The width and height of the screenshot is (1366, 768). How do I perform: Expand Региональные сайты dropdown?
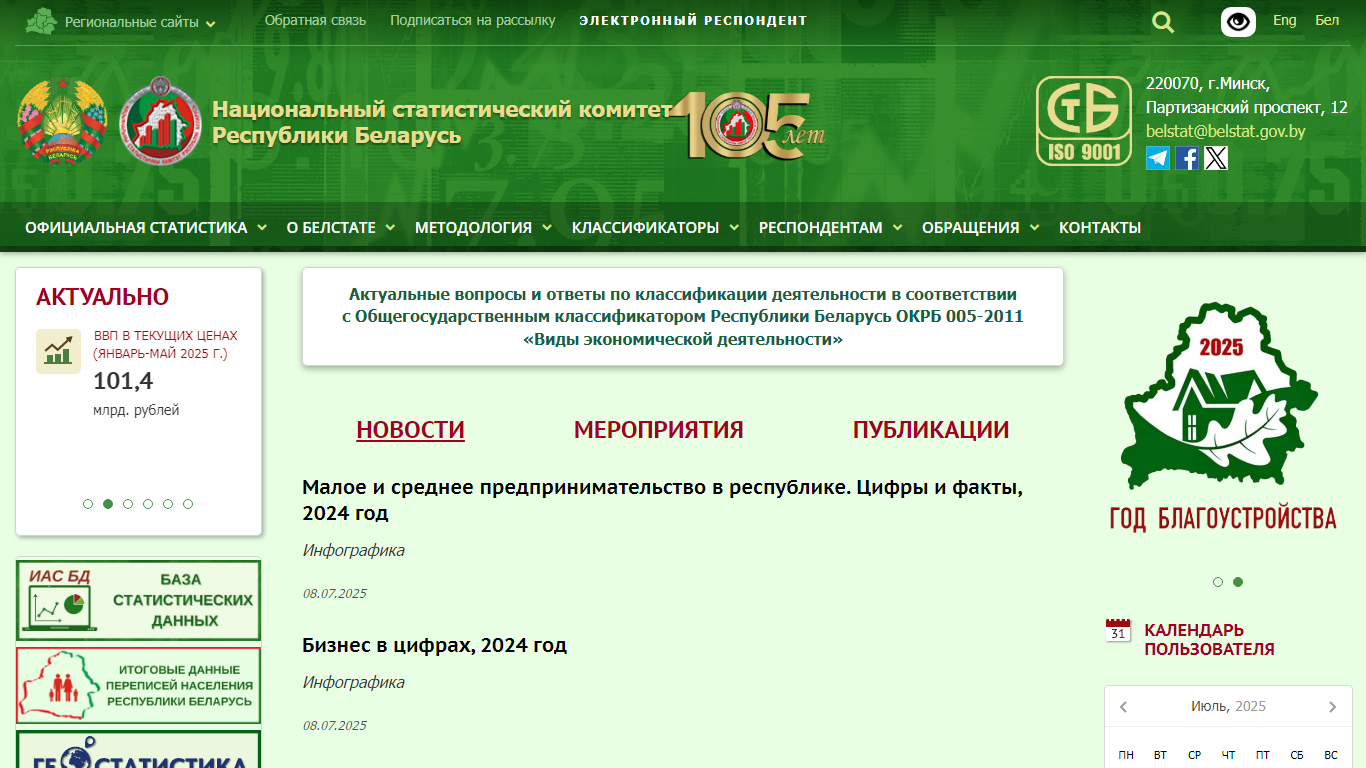click(140, 22)
